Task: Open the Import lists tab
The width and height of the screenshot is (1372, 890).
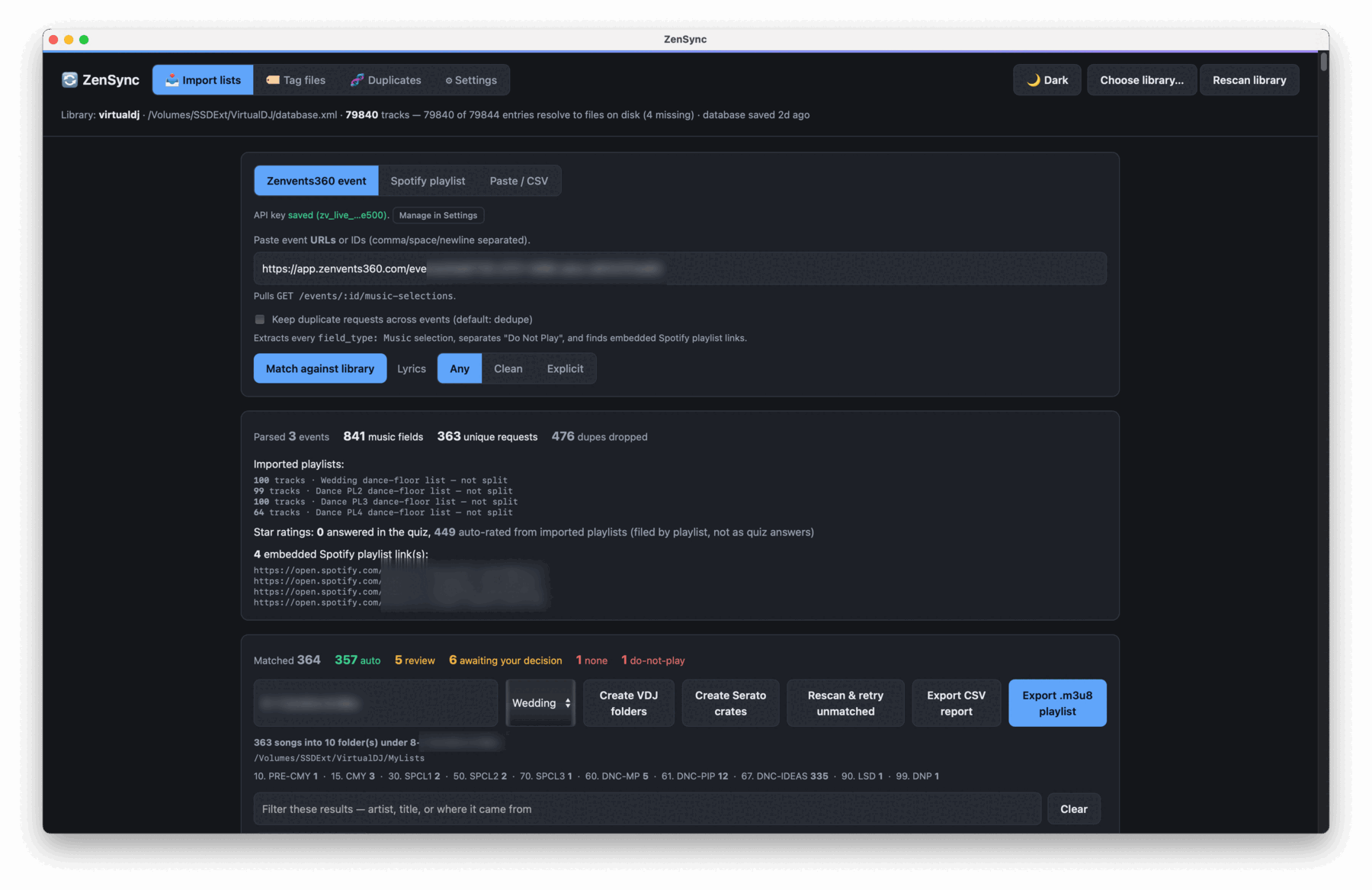Action: 203,80
